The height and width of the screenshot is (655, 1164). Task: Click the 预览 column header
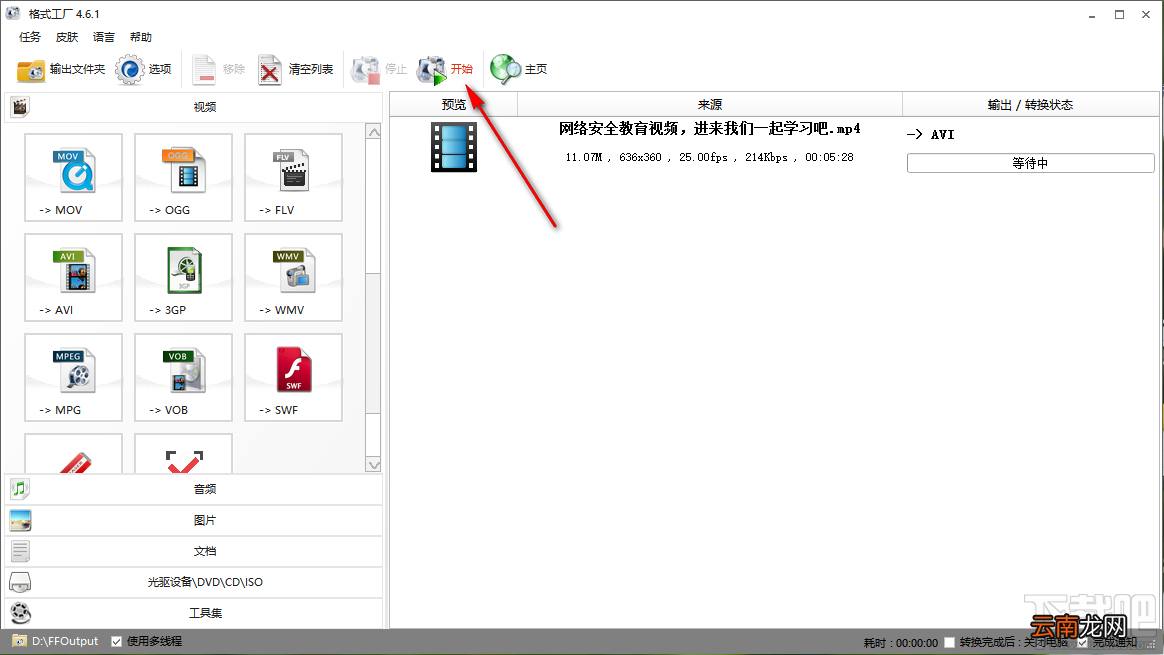[x=454, y=105]
